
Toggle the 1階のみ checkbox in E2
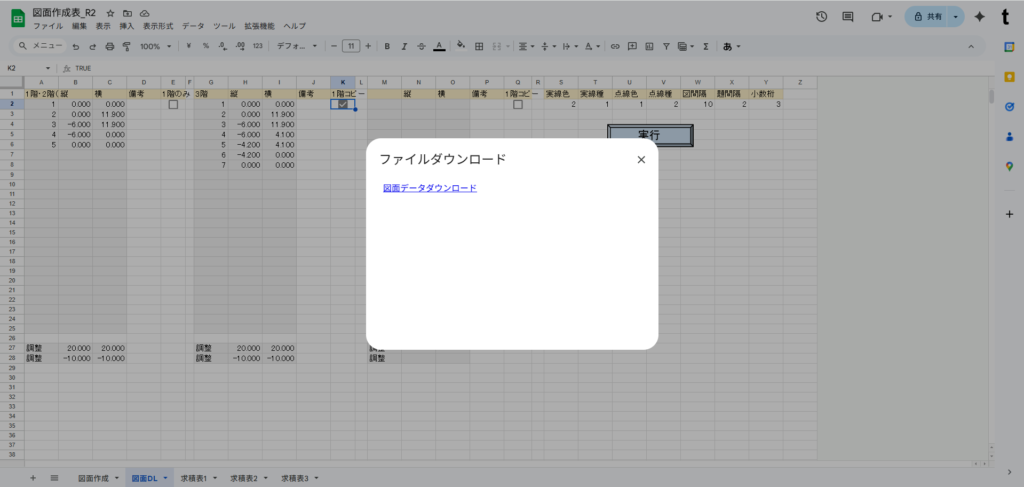pos(173,104)
